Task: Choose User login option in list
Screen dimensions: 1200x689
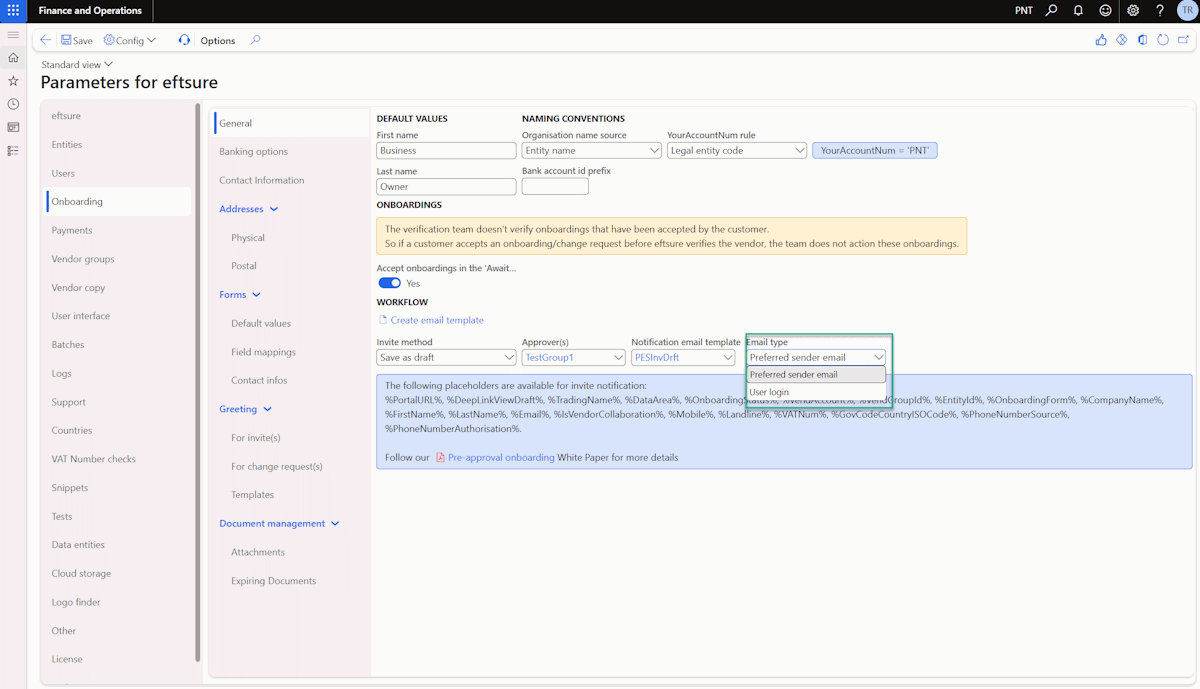Action: (816, 392)
